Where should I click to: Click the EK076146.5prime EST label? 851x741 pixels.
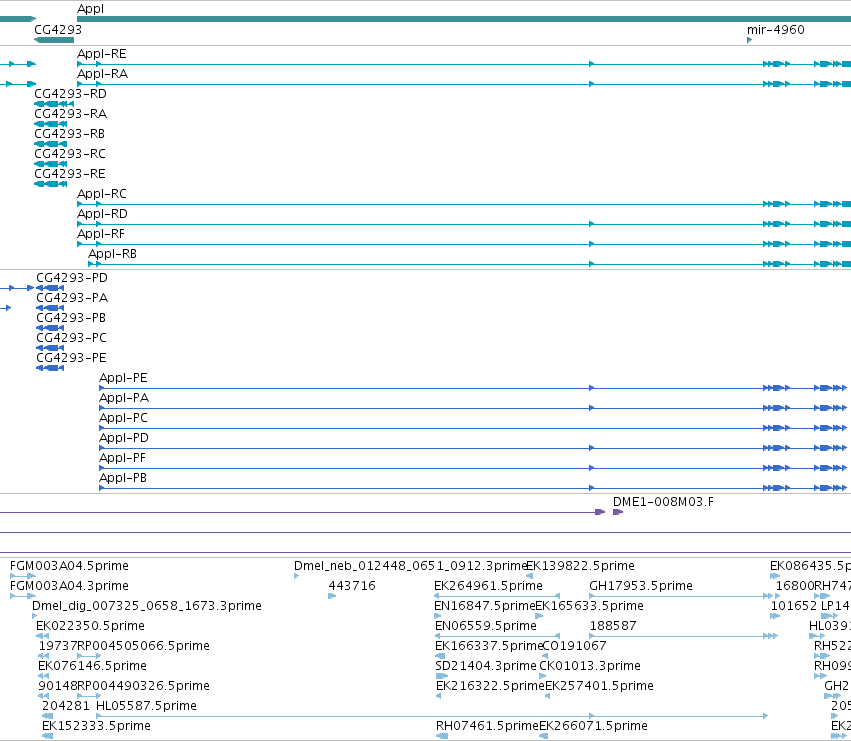92,666
